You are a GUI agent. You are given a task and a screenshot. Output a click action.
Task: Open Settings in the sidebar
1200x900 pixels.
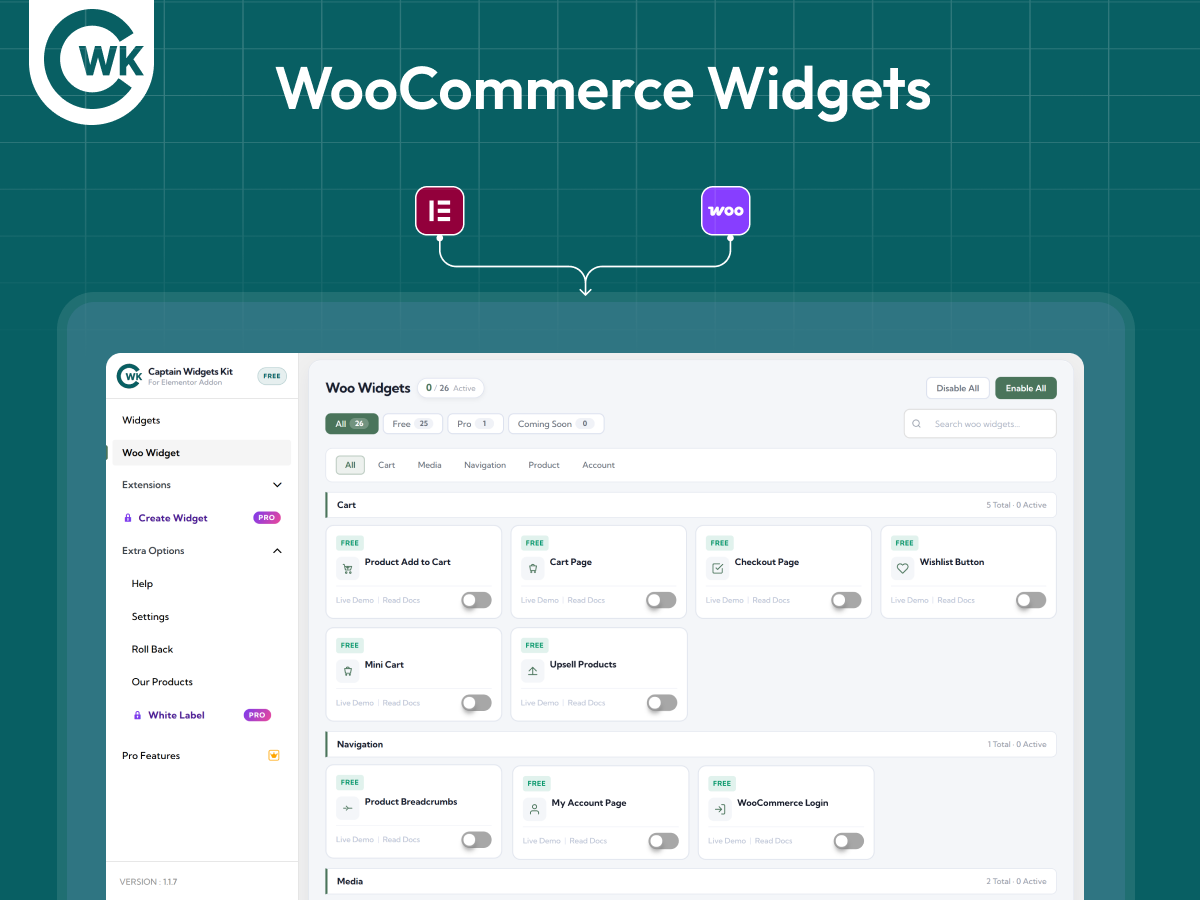coord(150,617)
